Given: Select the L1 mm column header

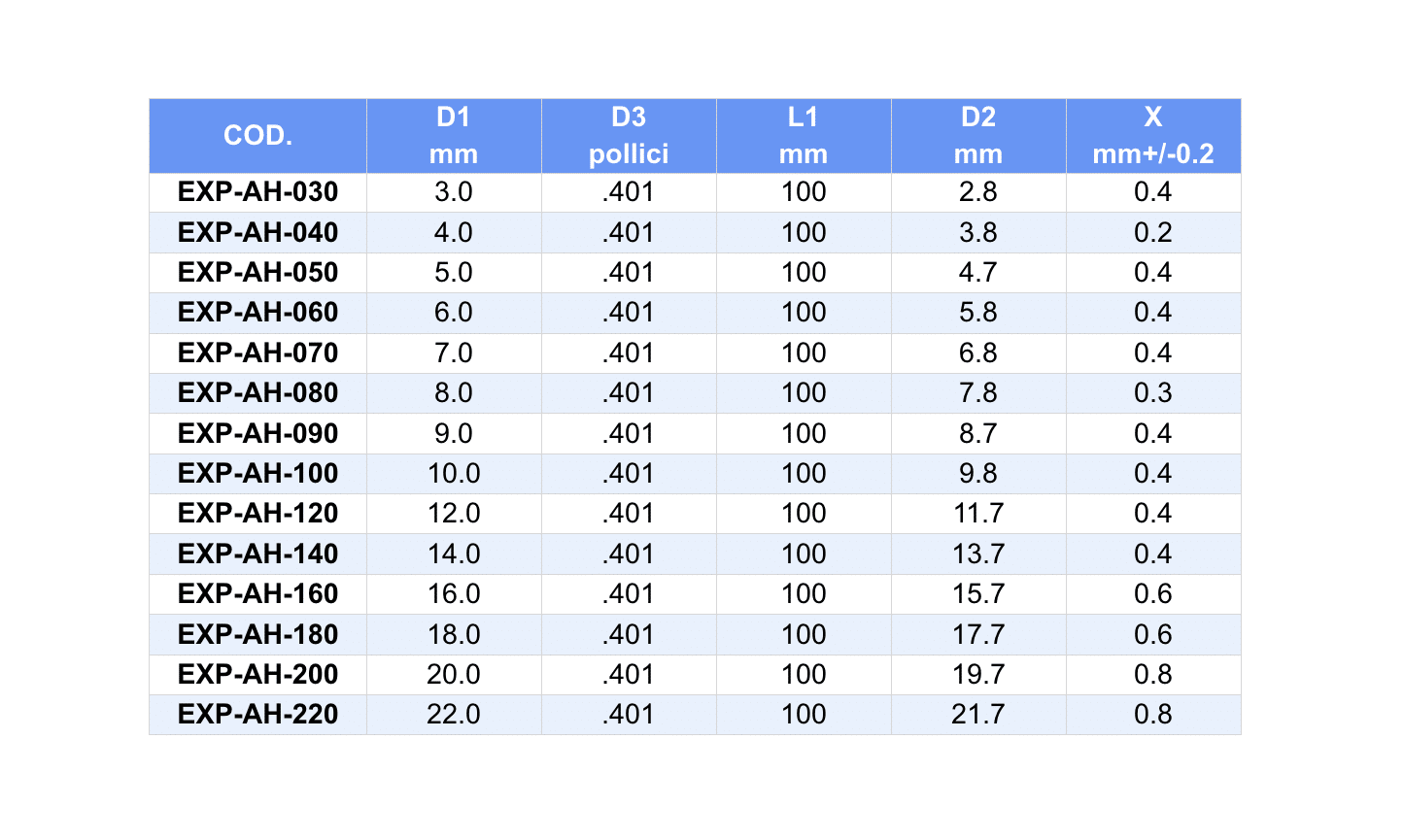Looking at the screenshot, I should point(804,136).
